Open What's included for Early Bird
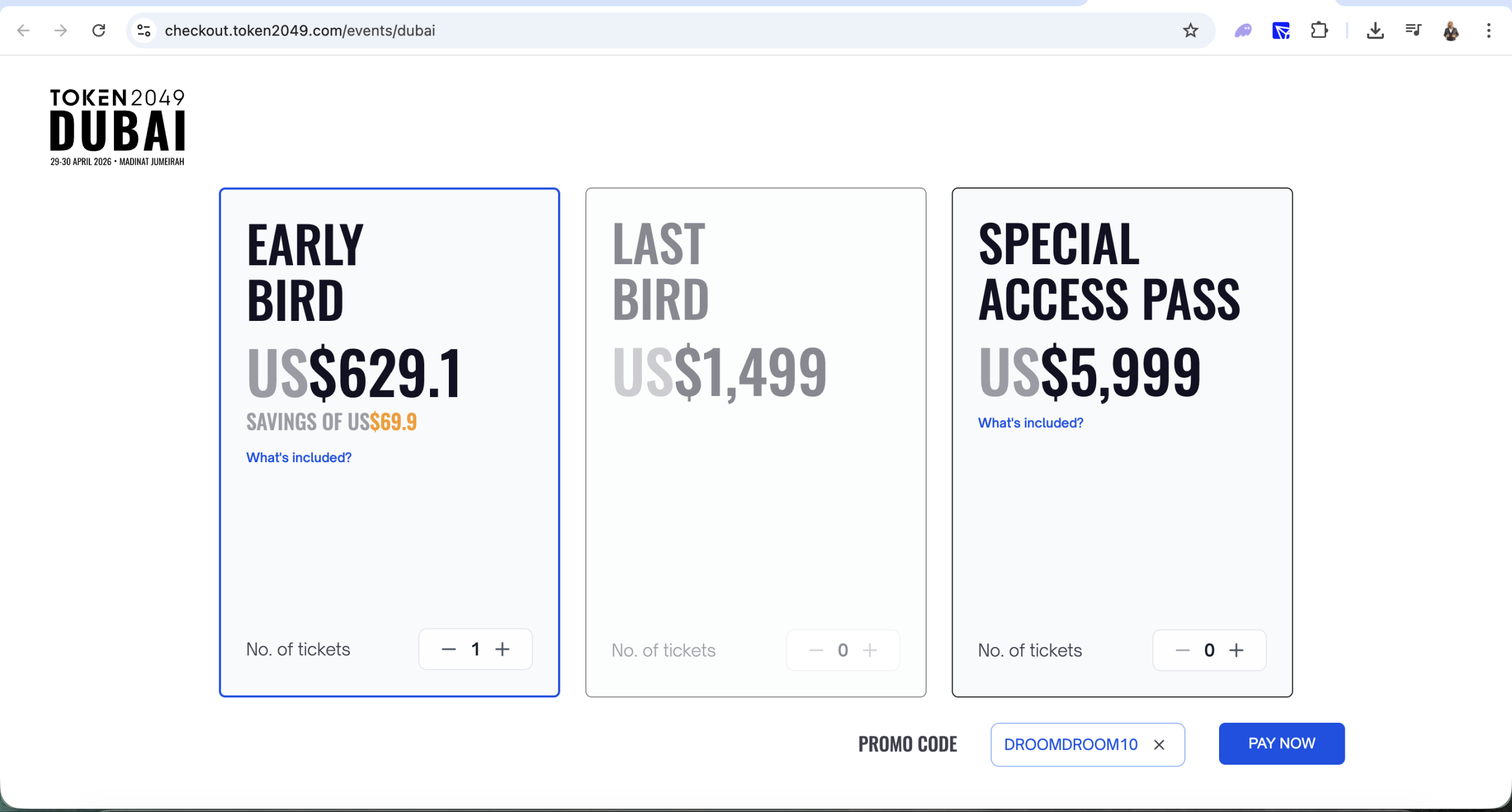Viewport: 1512px width, 812px height. click(298, 457)
